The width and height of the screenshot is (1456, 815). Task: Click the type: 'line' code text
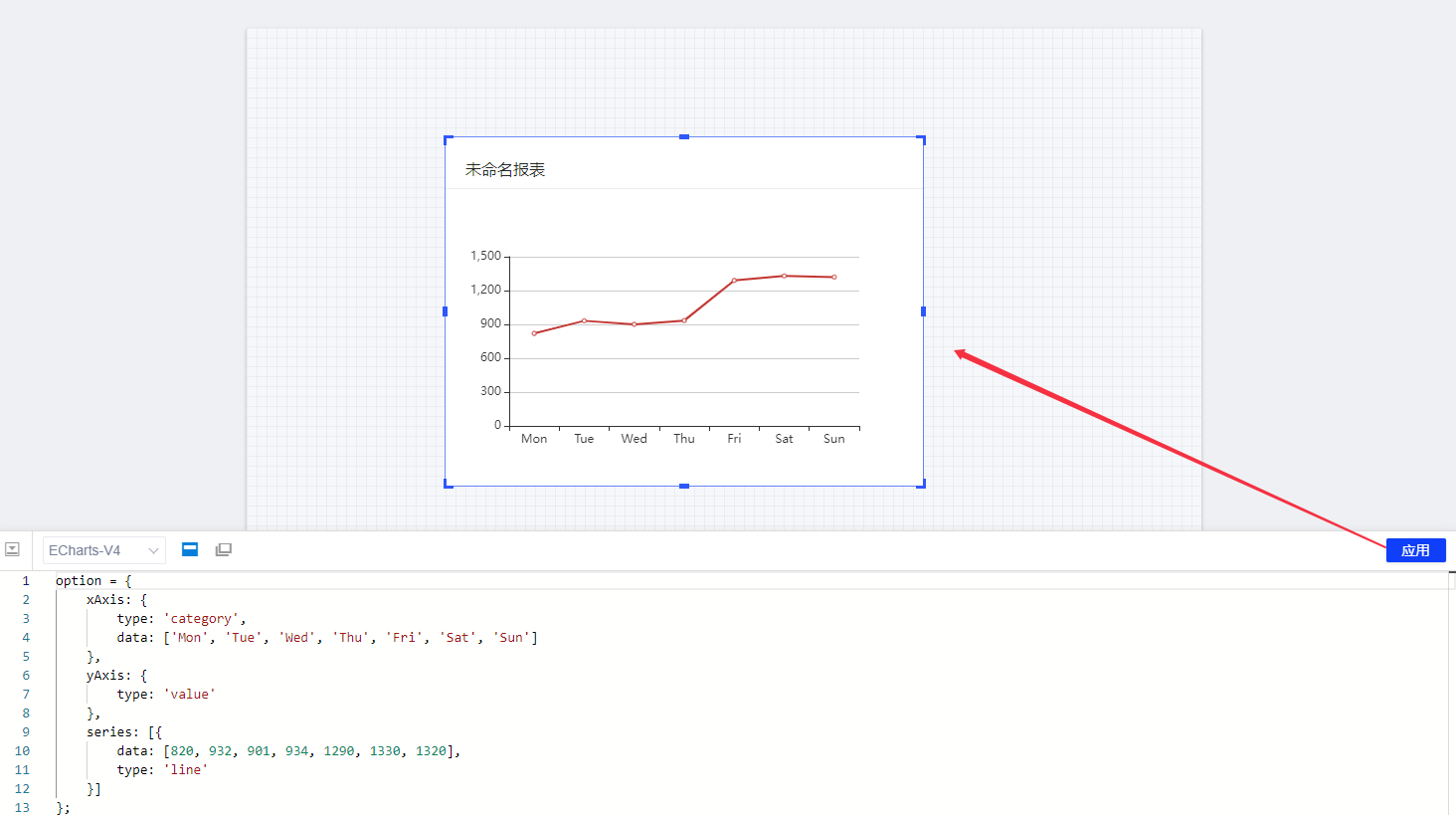[162, 770]
